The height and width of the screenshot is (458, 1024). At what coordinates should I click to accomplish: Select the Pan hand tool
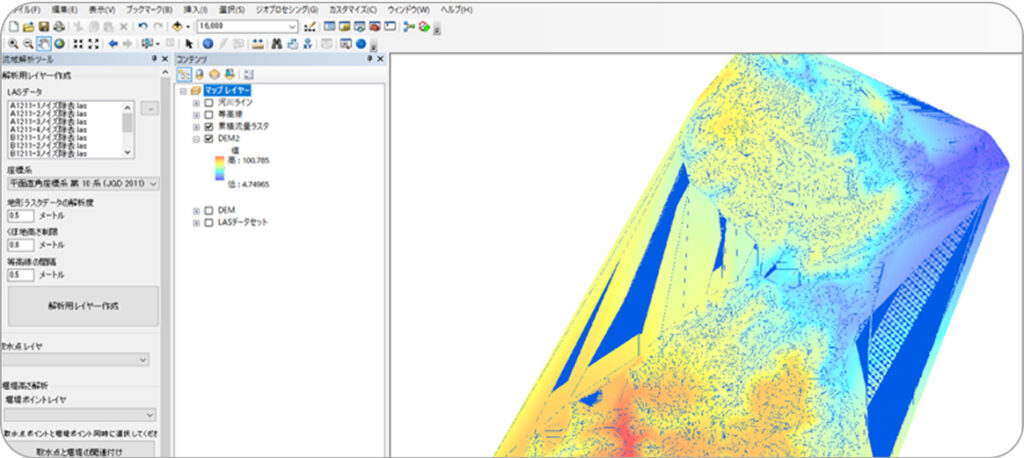point(44,43)
